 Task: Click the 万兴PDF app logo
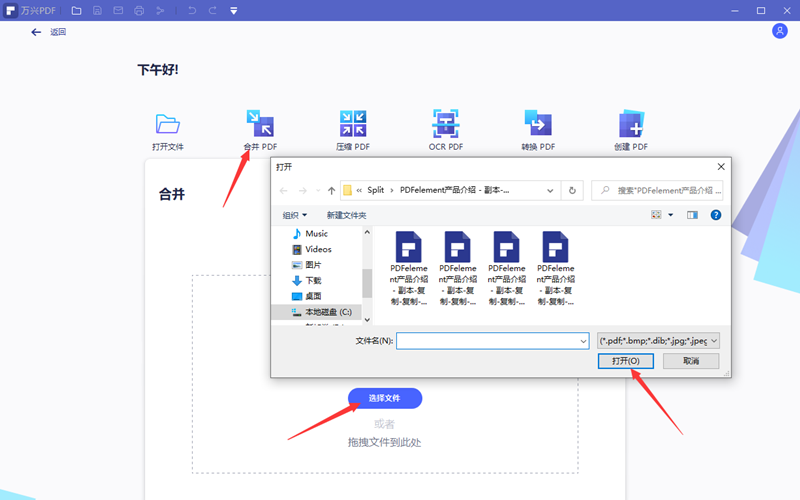pos(11,10)
